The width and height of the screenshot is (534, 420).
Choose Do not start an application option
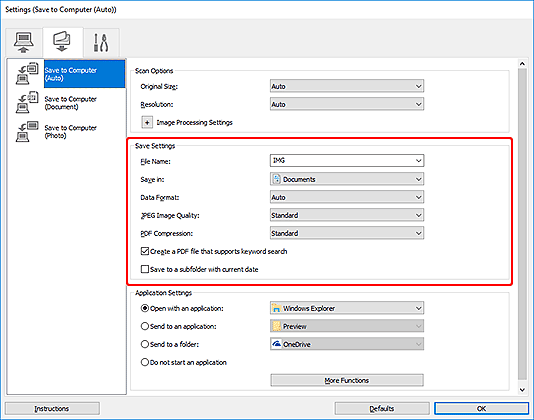tap(145, 362)
